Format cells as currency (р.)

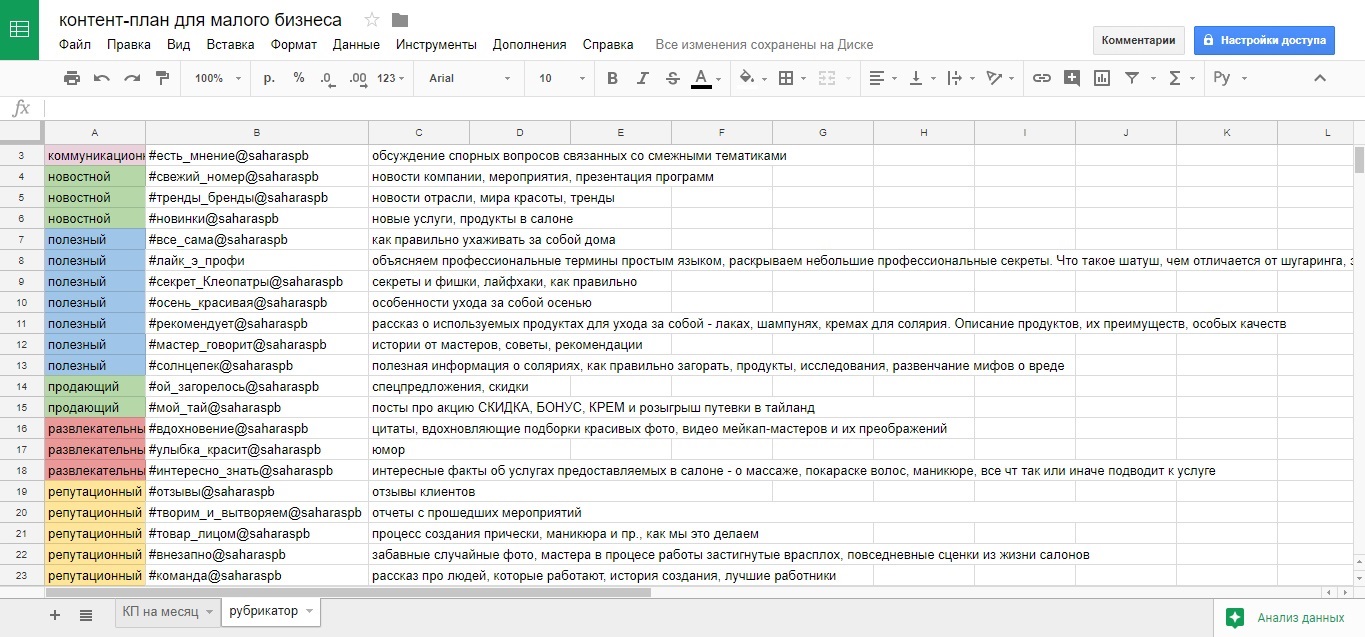[x=269, y=78]
